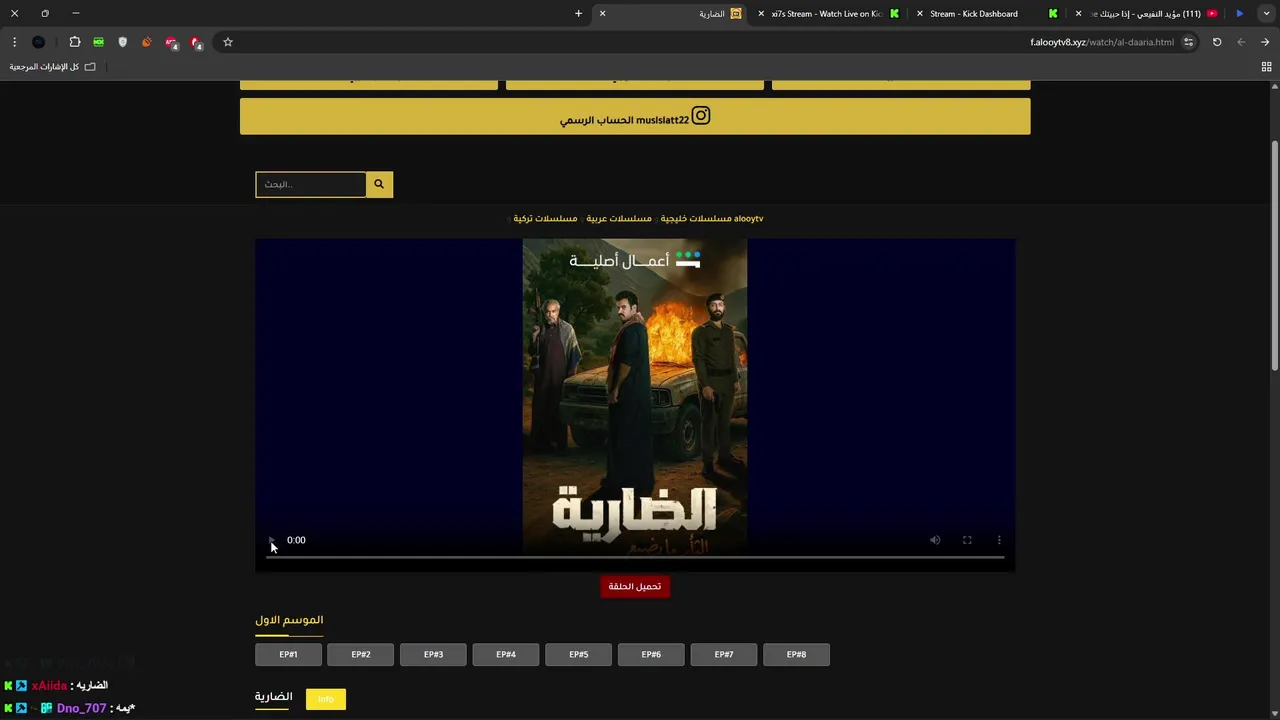Viewport: 1280px width, 720px height.
Task: Close the 'الضارية' tab
Action: [602, 14]
